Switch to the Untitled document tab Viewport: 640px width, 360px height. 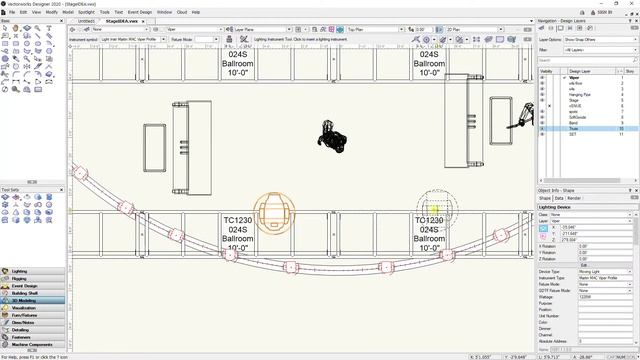coord(86,21)
